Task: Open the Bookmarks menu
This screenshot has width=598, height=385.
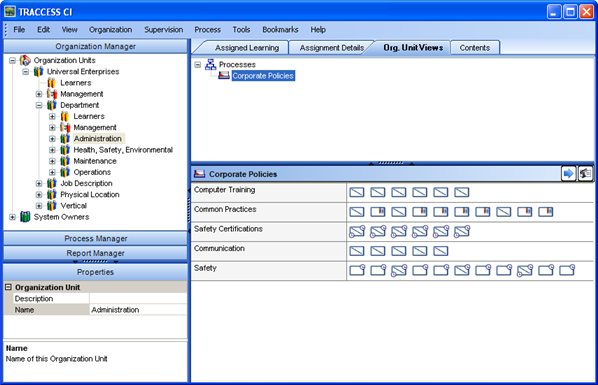Action: (280, 29)
